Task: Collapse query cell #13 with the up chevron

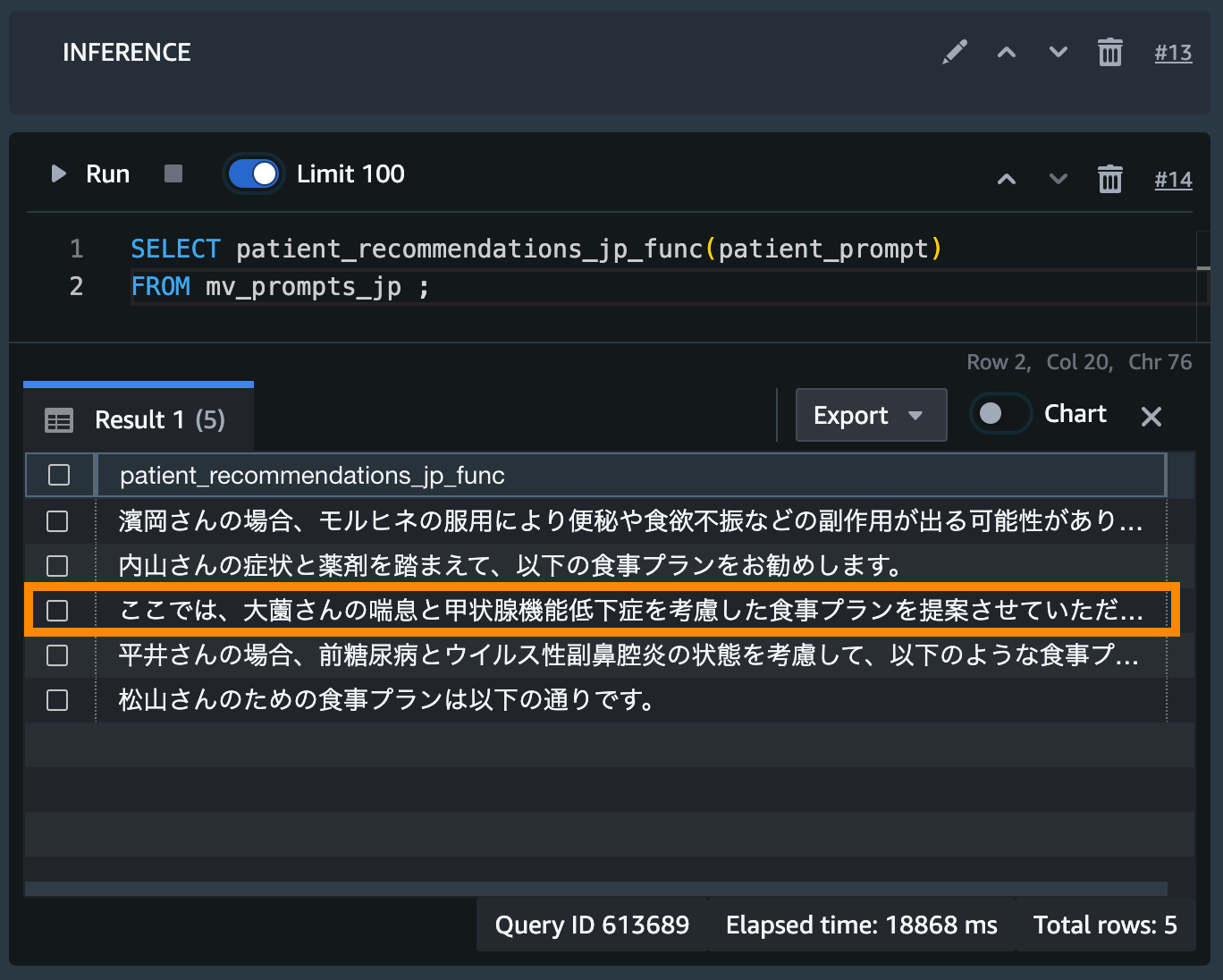Action: pyautogui.click(x=1006, y=52)
